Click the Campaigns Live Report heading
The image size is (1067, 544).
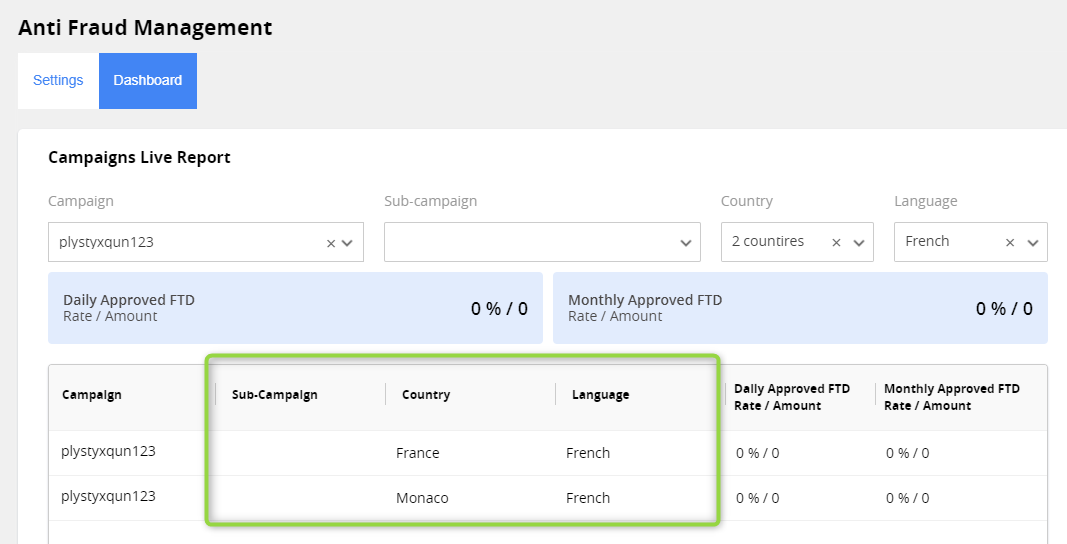[x=139, y=157]
